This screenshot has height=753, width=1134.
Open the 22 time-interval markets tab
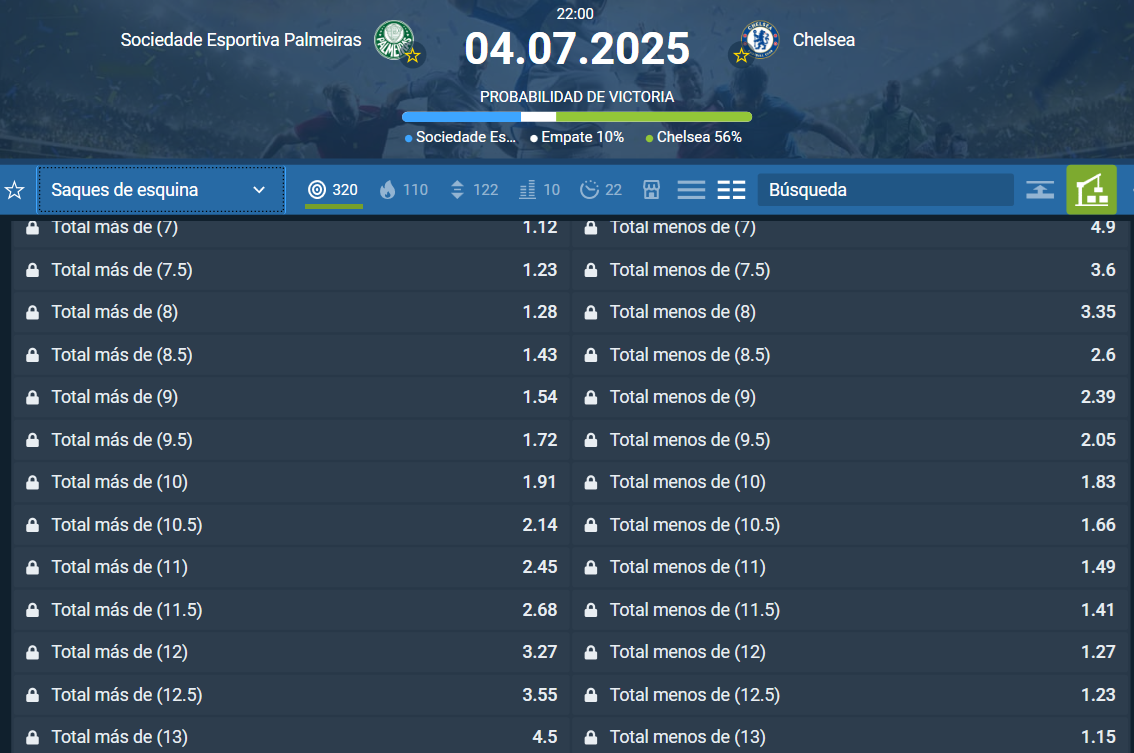(601, 190)
